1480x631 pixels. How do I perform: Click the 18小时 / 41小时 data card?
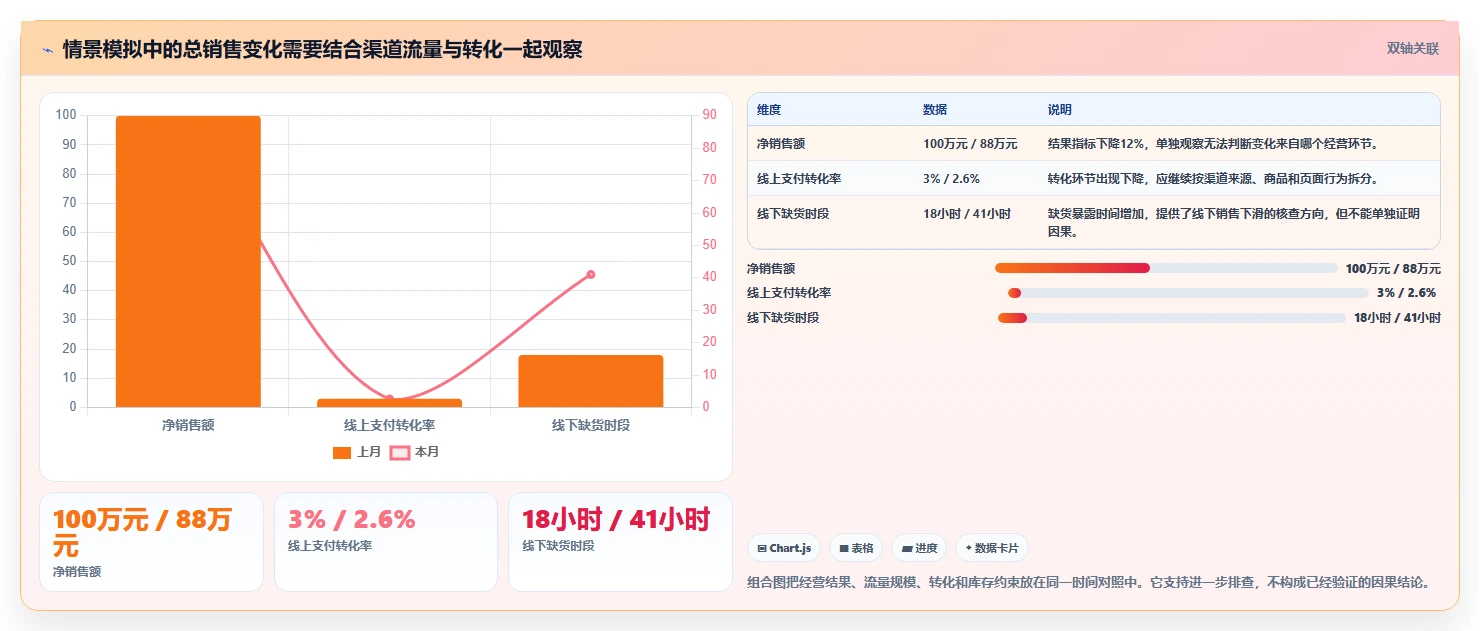point(620,542)
